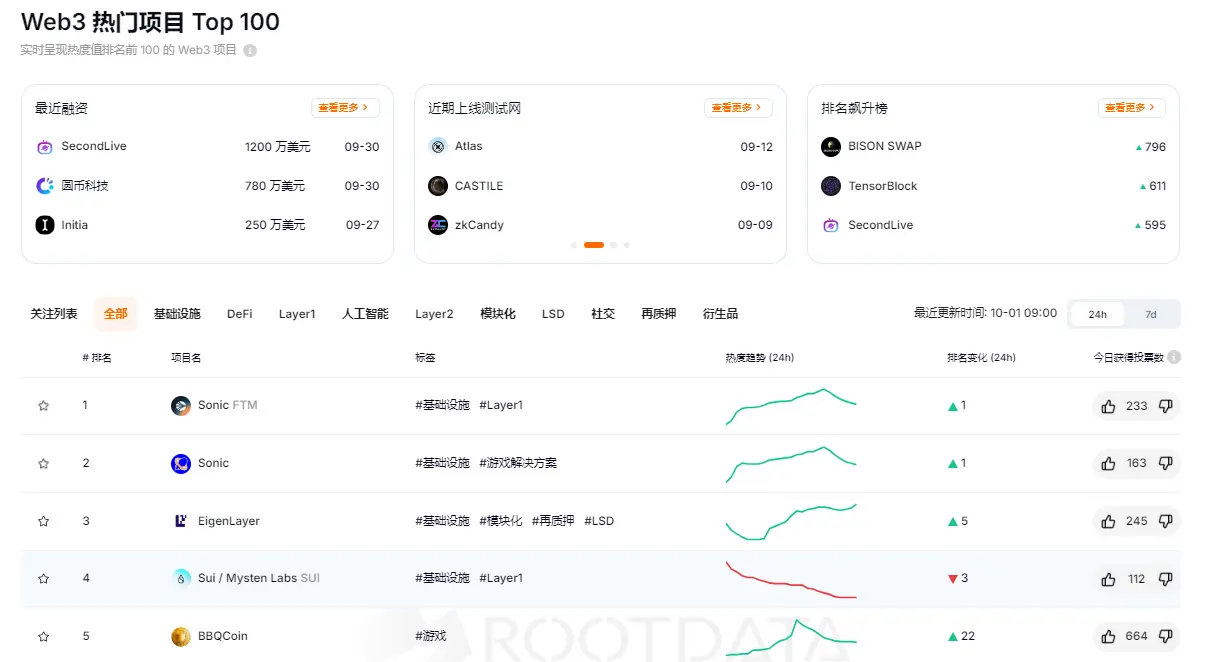Switch to the DeFi category tab
Viewport: 1231px width, 662px height.
(x=239, y=313)
